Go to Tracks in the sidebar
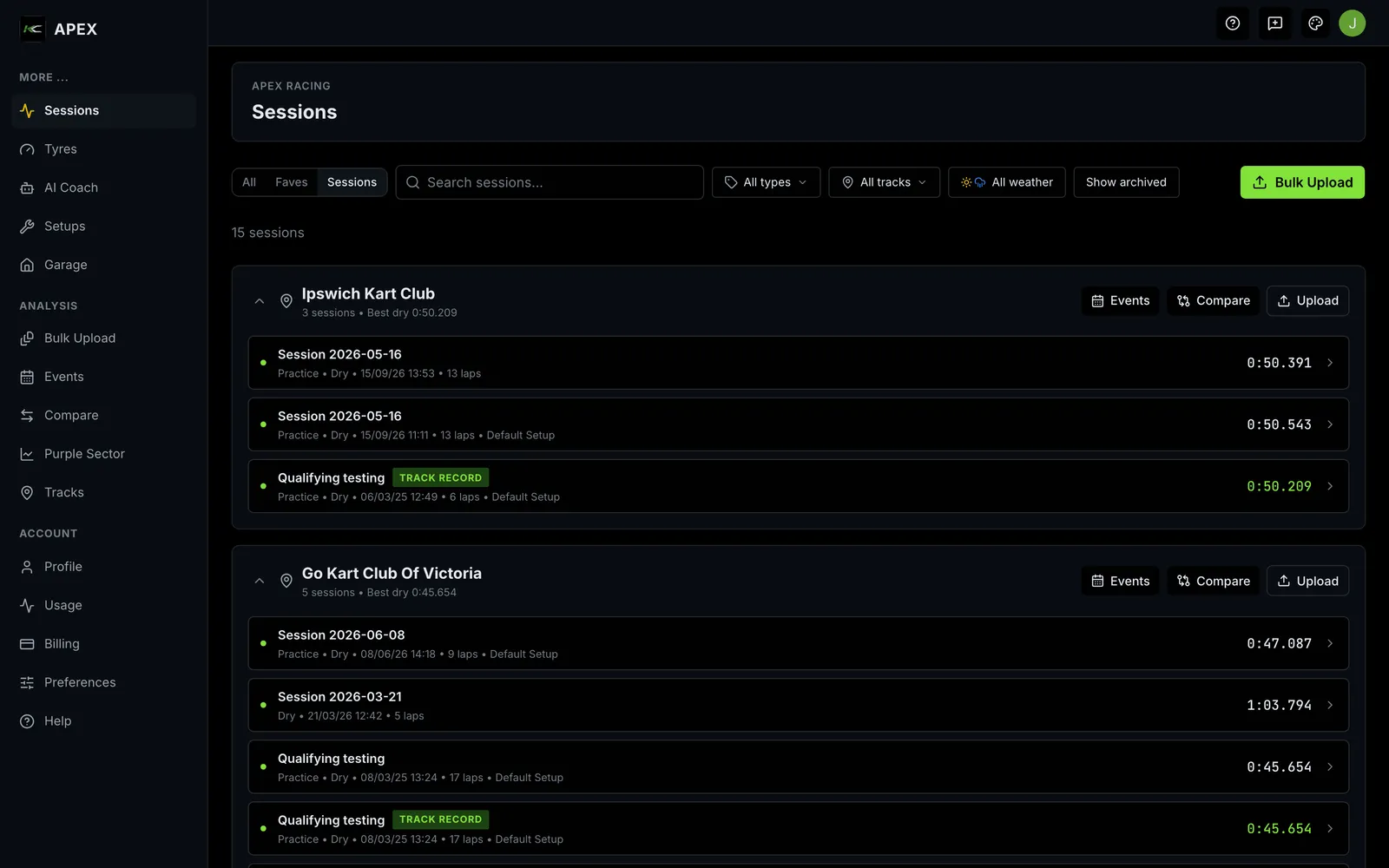The height and width of the screenshot is (868, 1389). point(103,492)
